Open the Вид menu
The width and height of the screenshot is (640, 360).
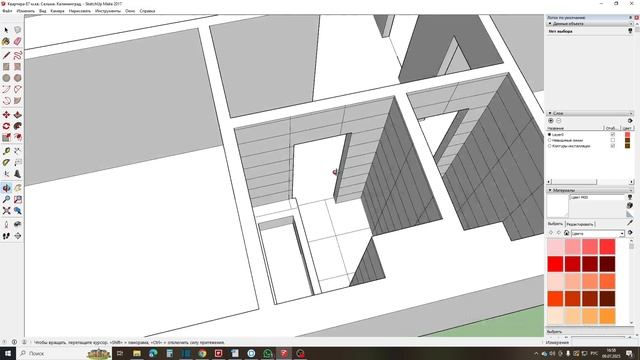click(x=42, y=11)
